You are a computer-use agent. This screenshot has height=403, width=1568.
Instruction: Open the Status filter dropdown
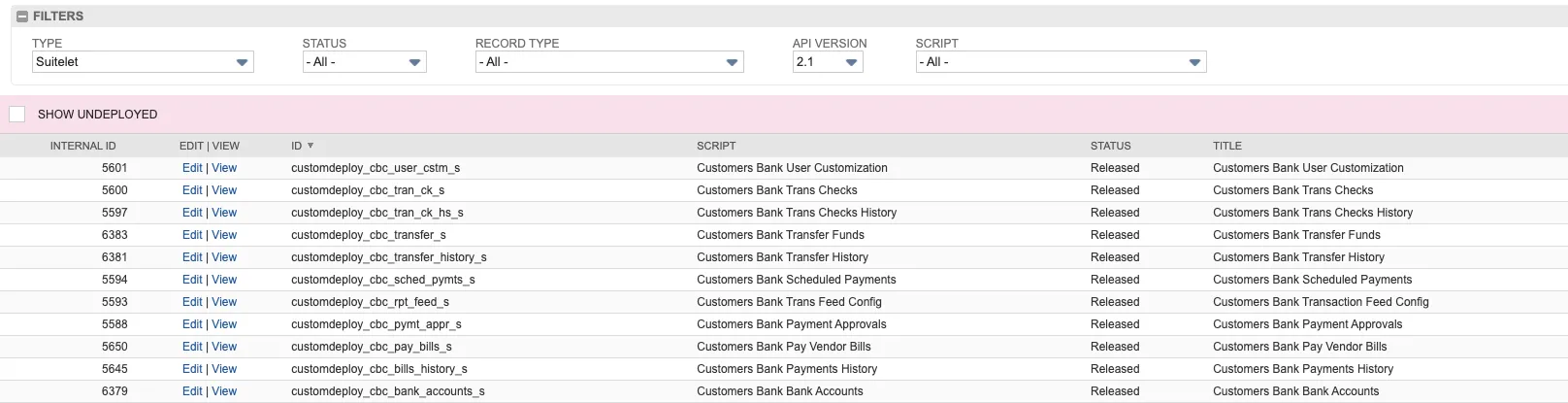pyautogui.click(x=364, y=62)
